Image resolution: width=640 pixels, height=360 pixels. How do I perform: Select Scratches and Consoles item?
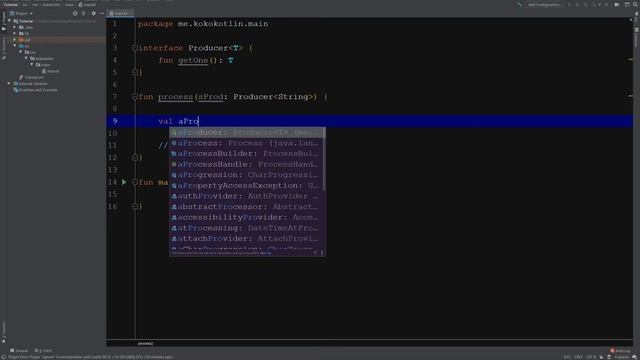[x=36, y=90]
